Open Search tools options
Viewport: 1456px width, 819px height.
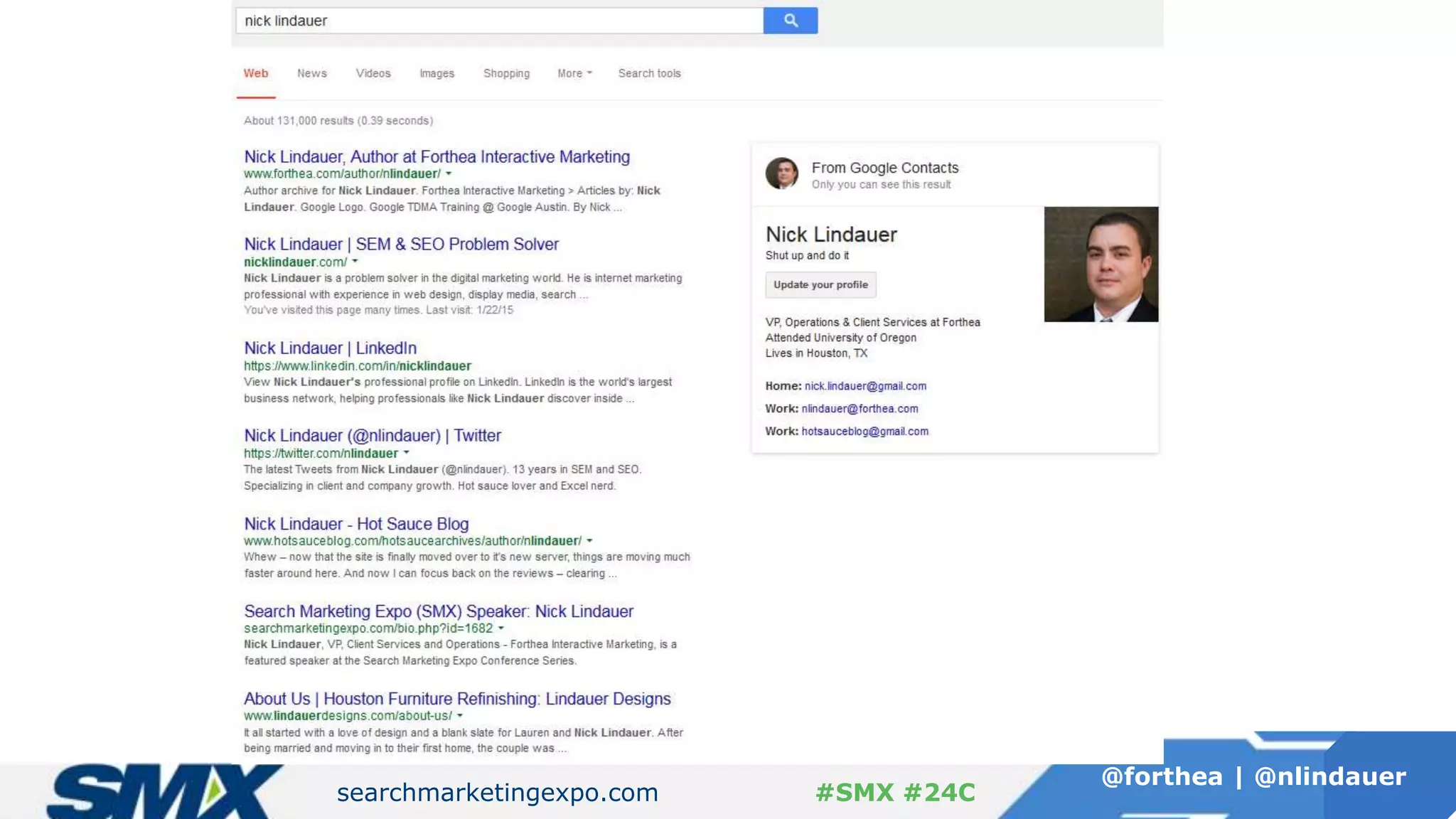click(x=649, y=73)
